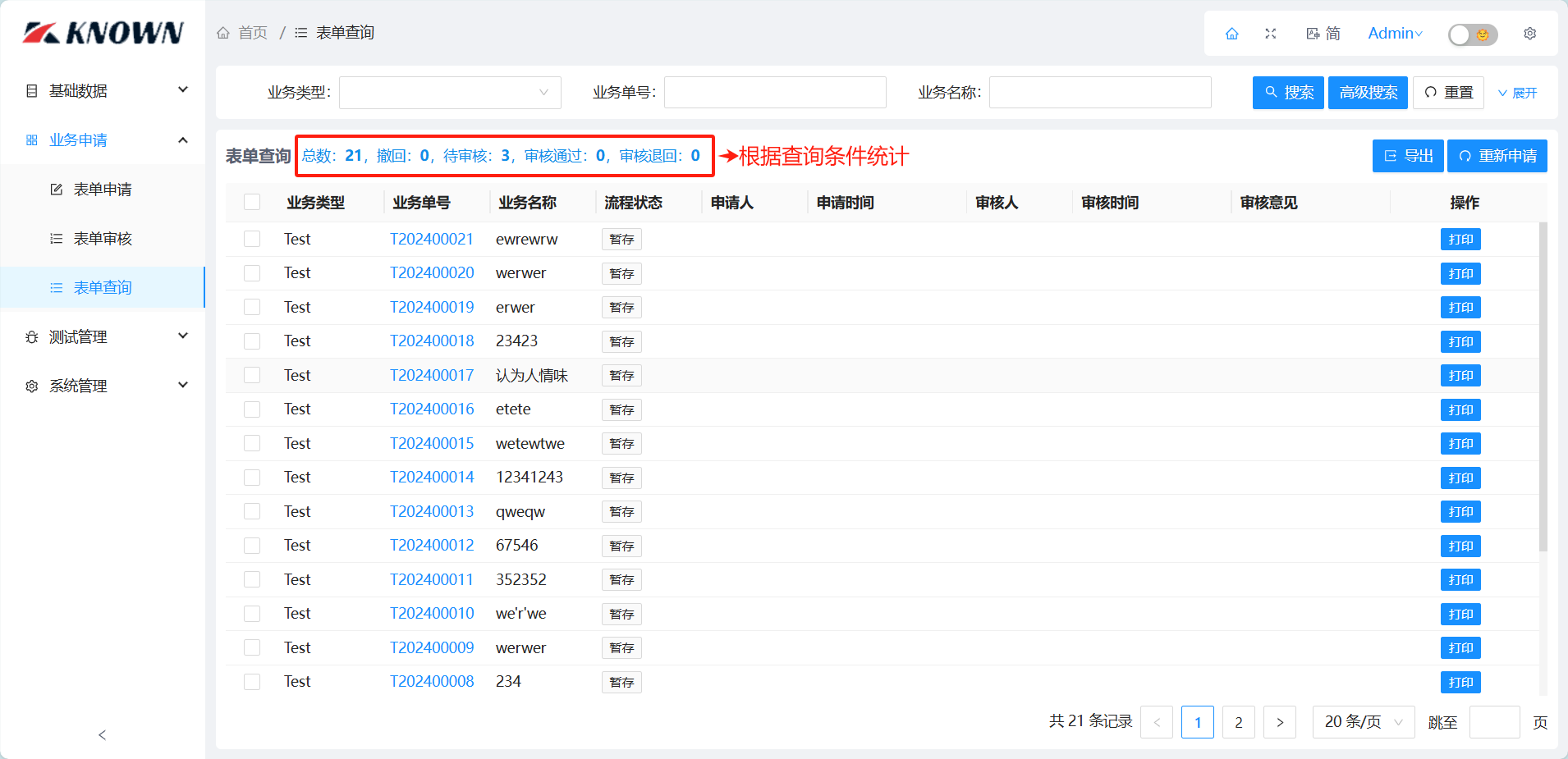Image resolution: width=1568 pixels, height=759 pixels.
Task: Open the 业务类型 dropdown
Action: [450, 93]
